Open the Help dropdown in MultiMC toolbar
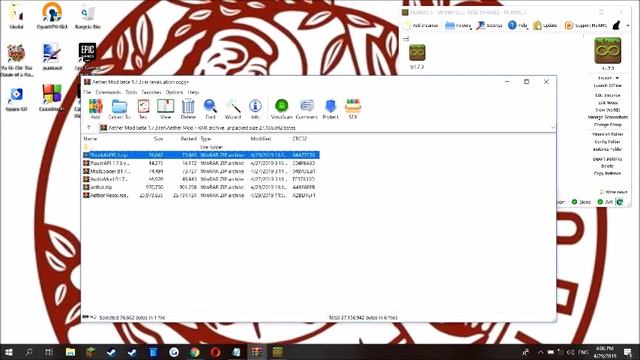This screenshot has width=640, height=360. click(518, 25)
